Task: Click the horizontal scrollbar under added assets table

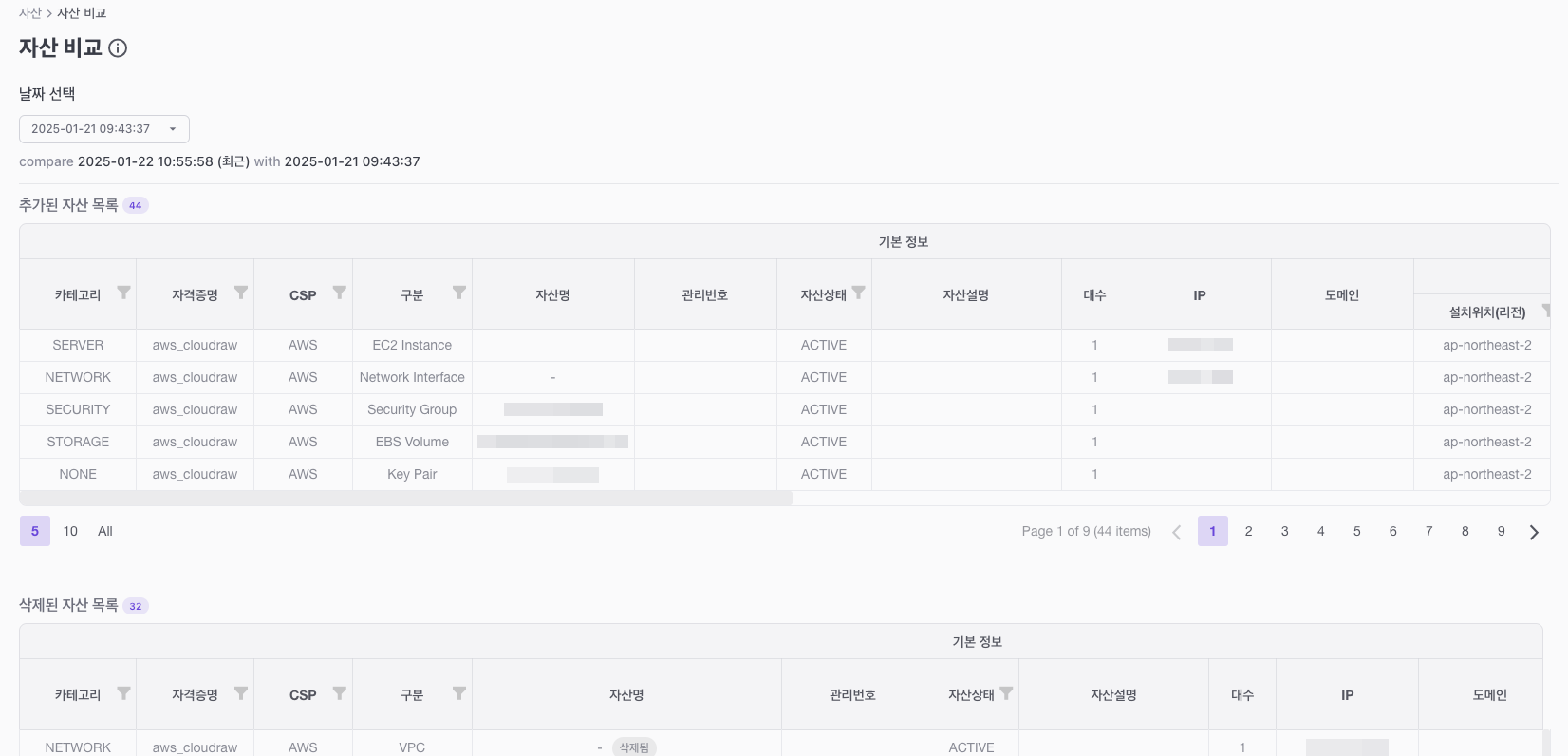Action: click(405, 499)
